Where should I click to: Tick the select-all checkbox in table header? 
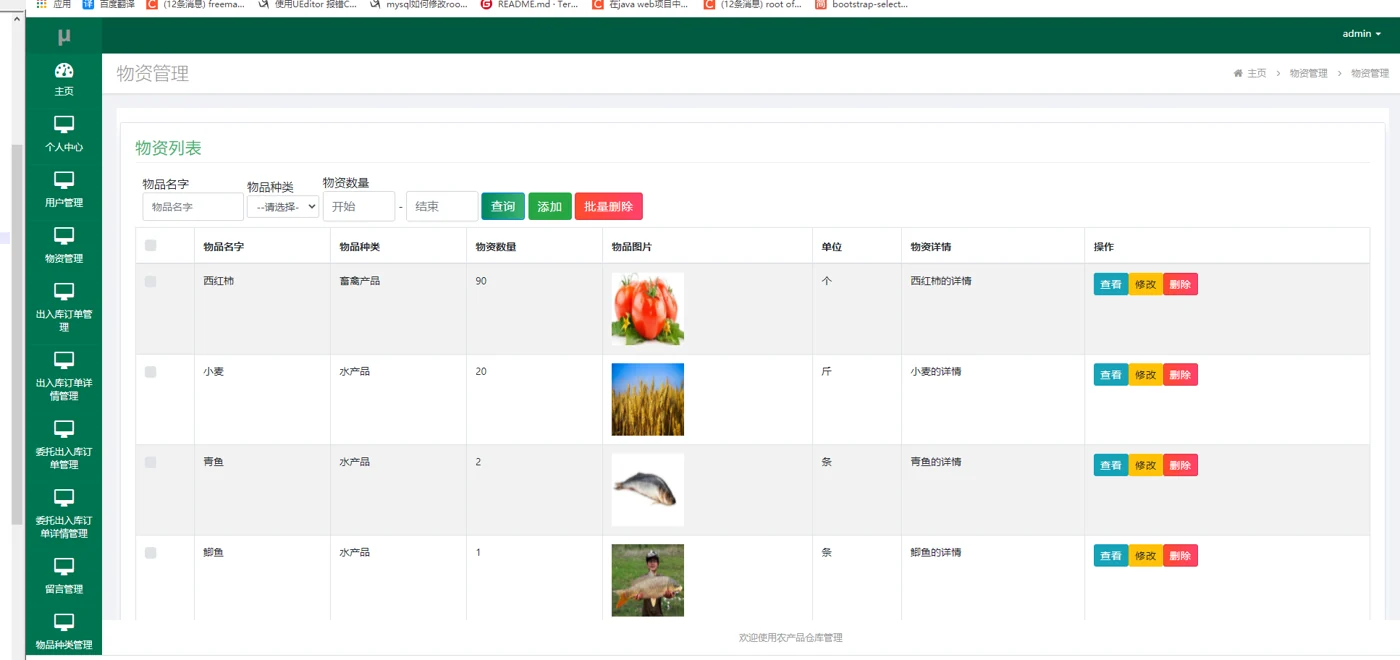click(151, 245)
